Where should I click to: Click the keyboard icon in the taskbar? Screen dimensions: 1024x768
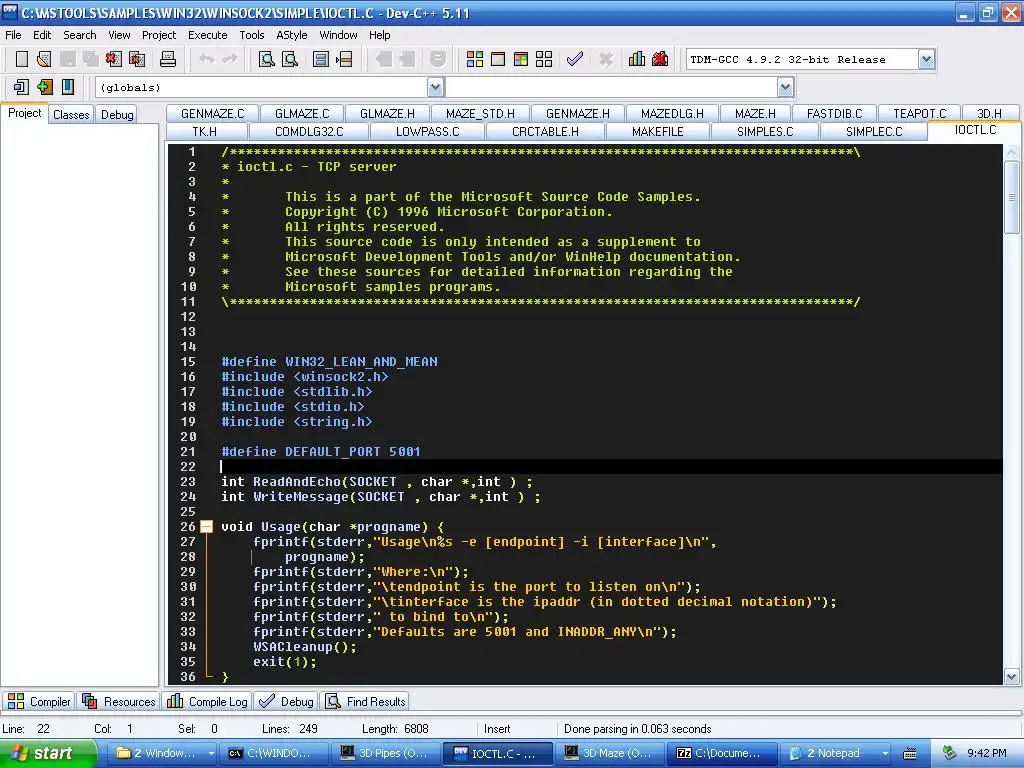[910, 754]
